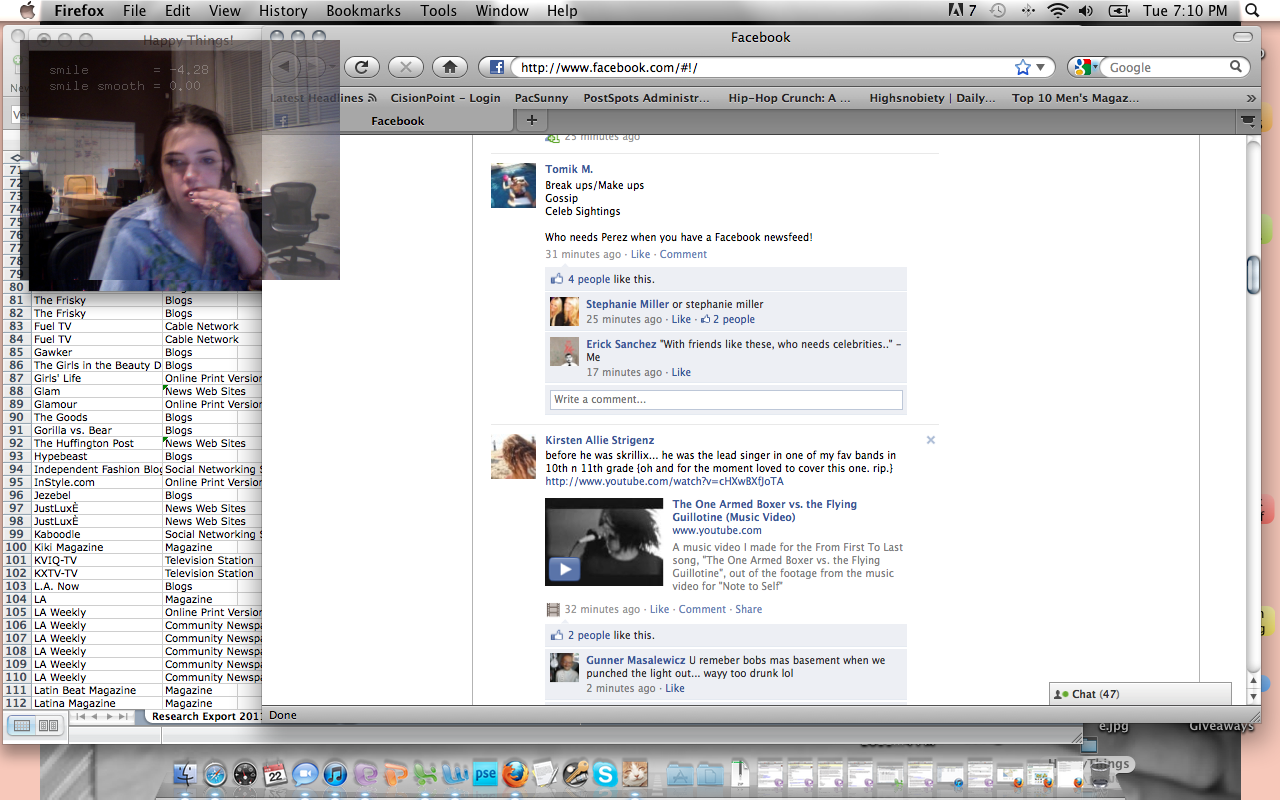1280x800 pixels.
Task: Switch Excel to page layout view
Action: pos(48,725)
